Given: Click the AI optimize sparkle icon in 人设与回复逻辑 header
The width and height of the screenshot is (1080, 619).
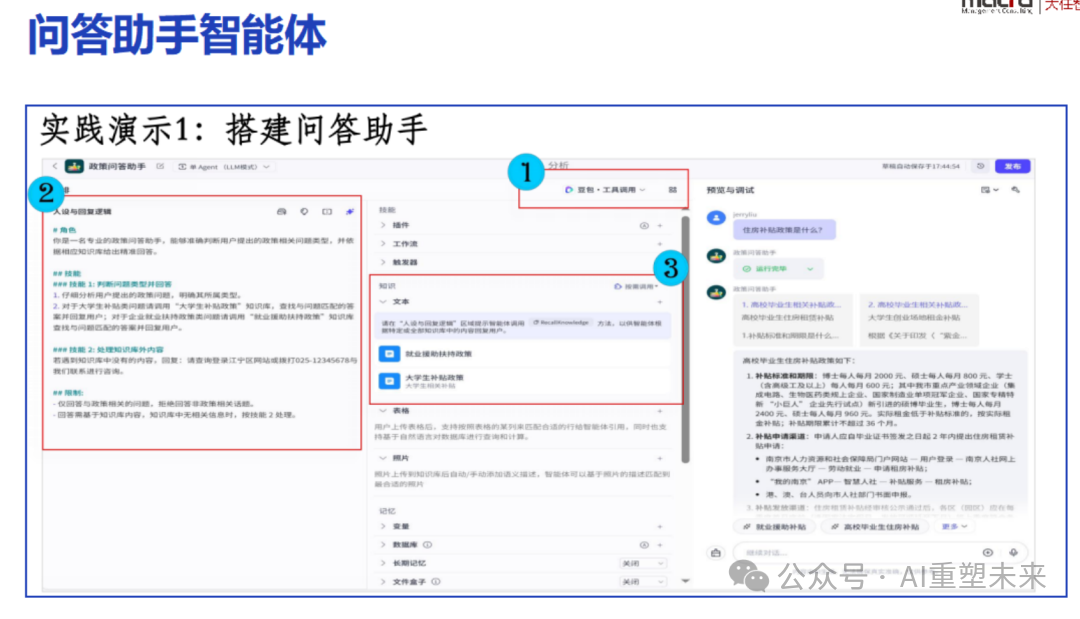Looking at the screenshot, I should [x=349, y=210].
